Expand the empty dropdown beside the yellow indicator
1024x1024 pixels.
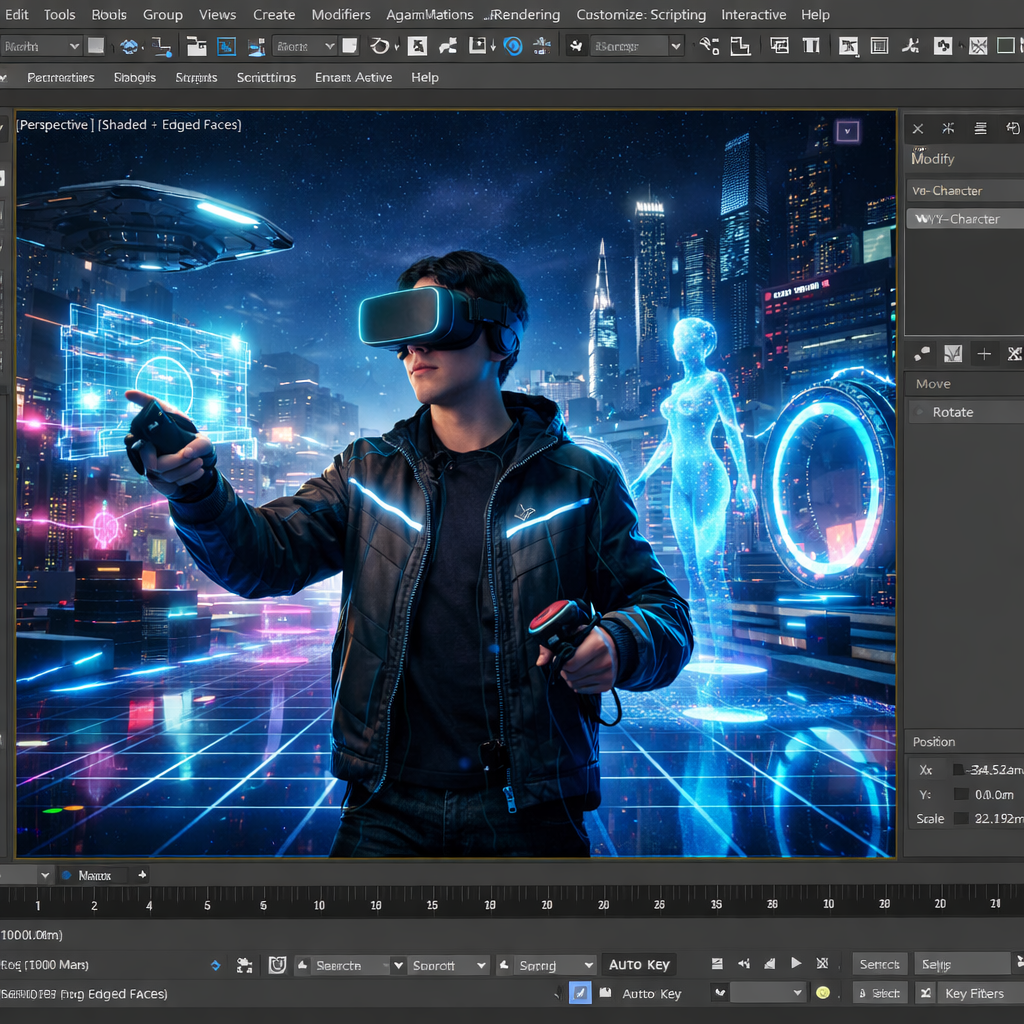(x=767, y=993)
